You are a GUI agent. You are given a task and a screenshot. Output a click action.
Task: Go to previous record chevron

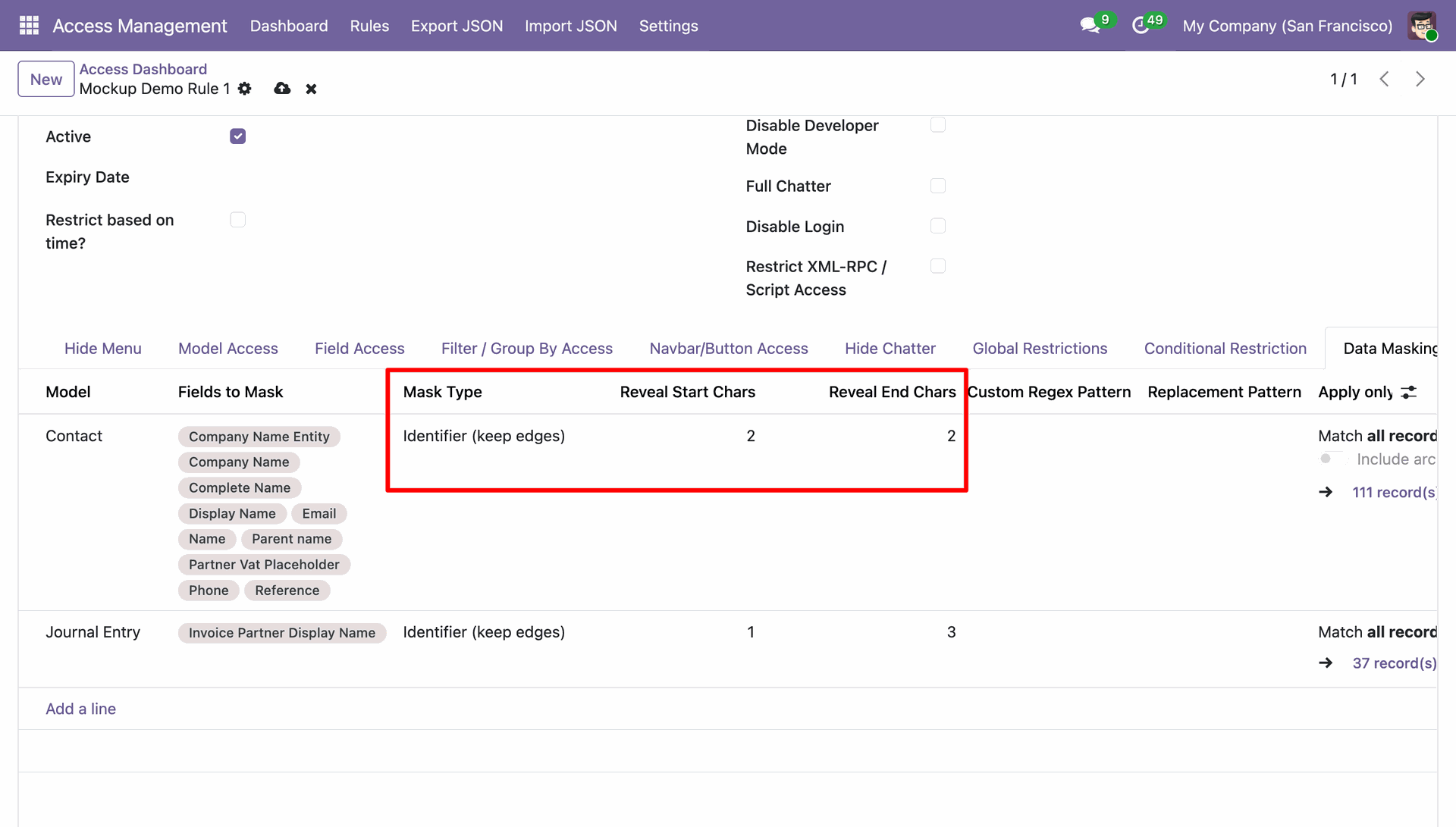click(x=1384, y=79)
